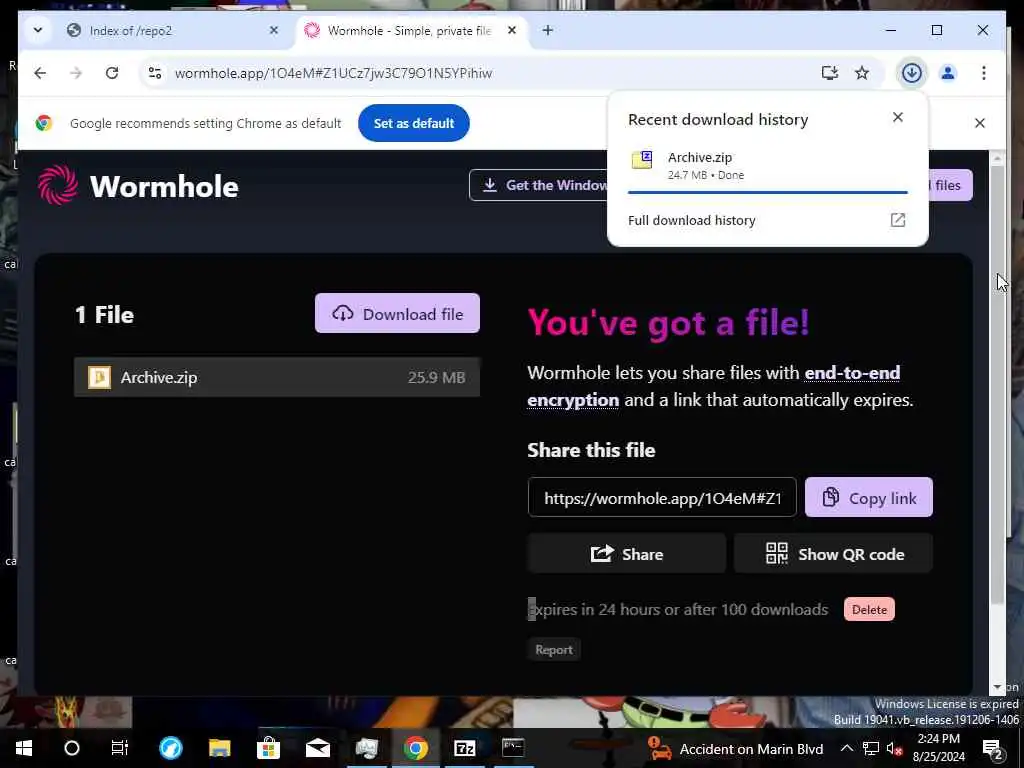Open the clock and date flyout
1024x768 pixels.
pos(938,748)
